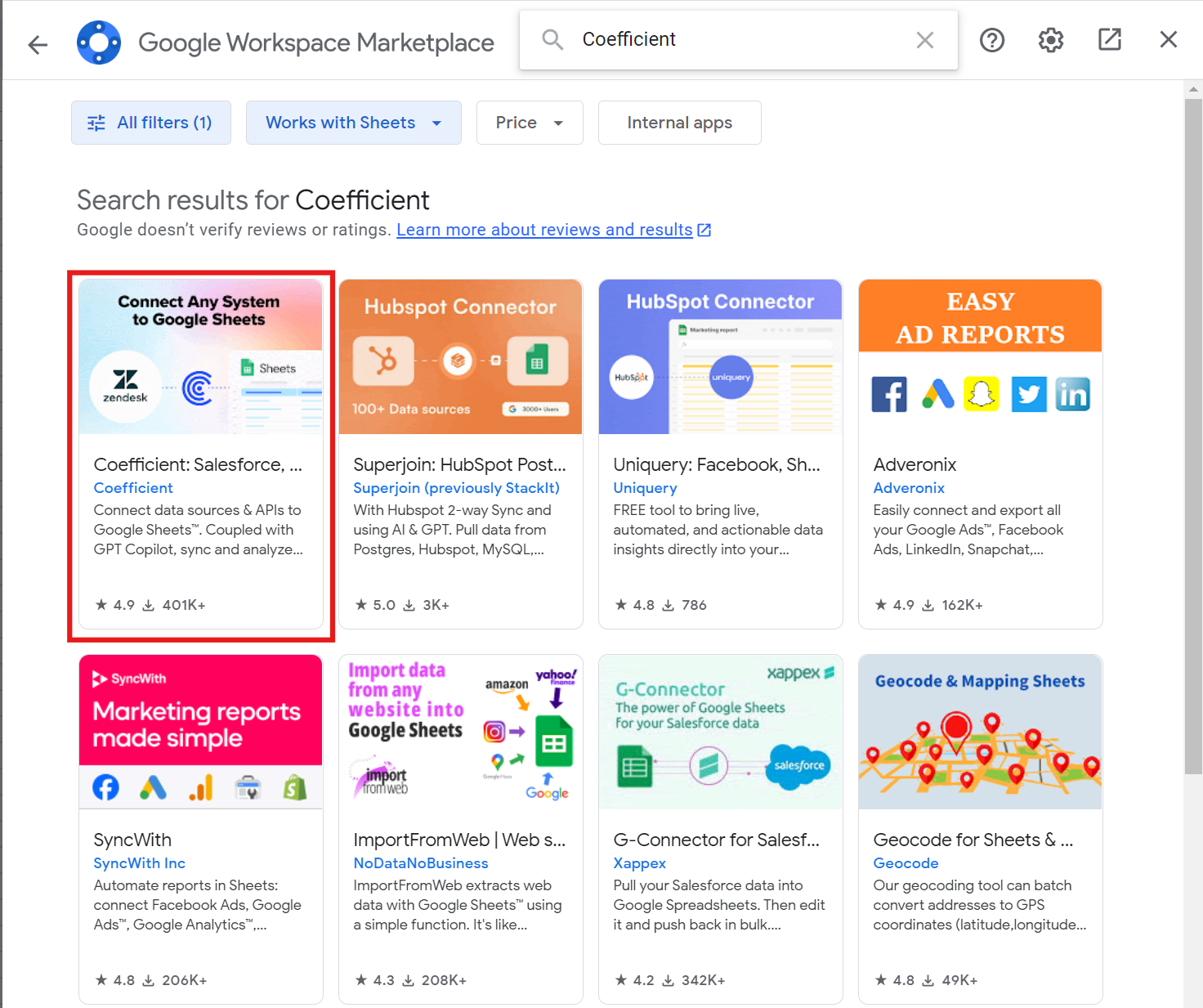Viewport: 1203px width, 1008px height.
Task: Open the G-Connector banner image
Action: 721,732
